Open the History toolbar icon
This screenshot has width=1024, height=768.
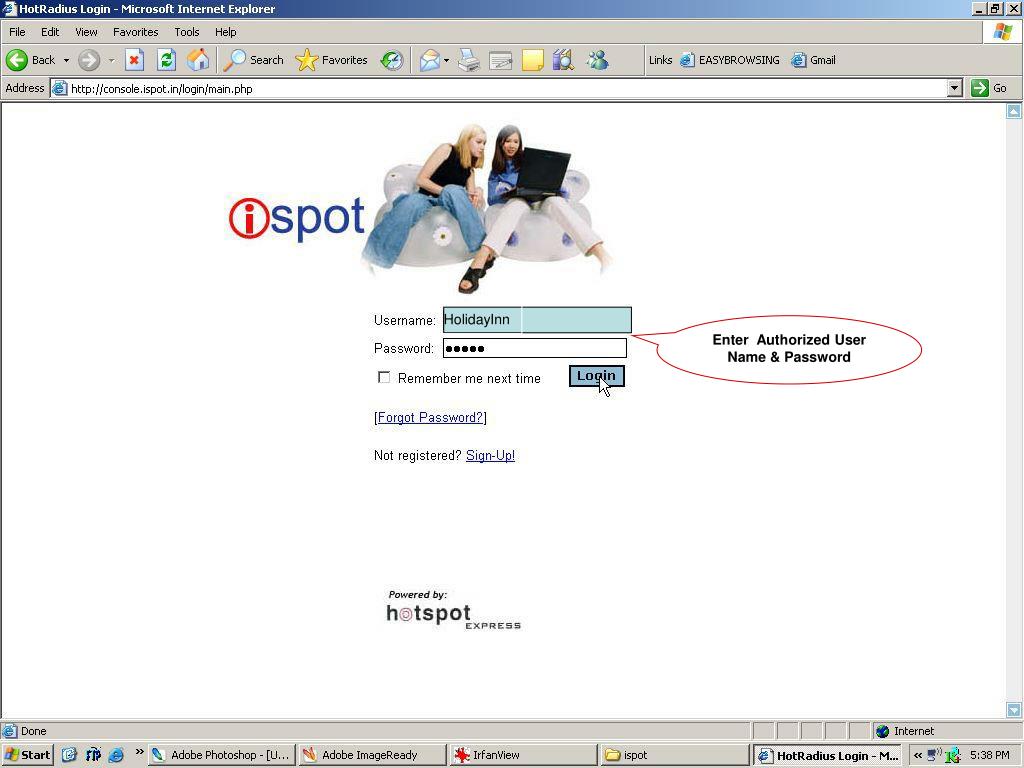[x=392, y=60]
